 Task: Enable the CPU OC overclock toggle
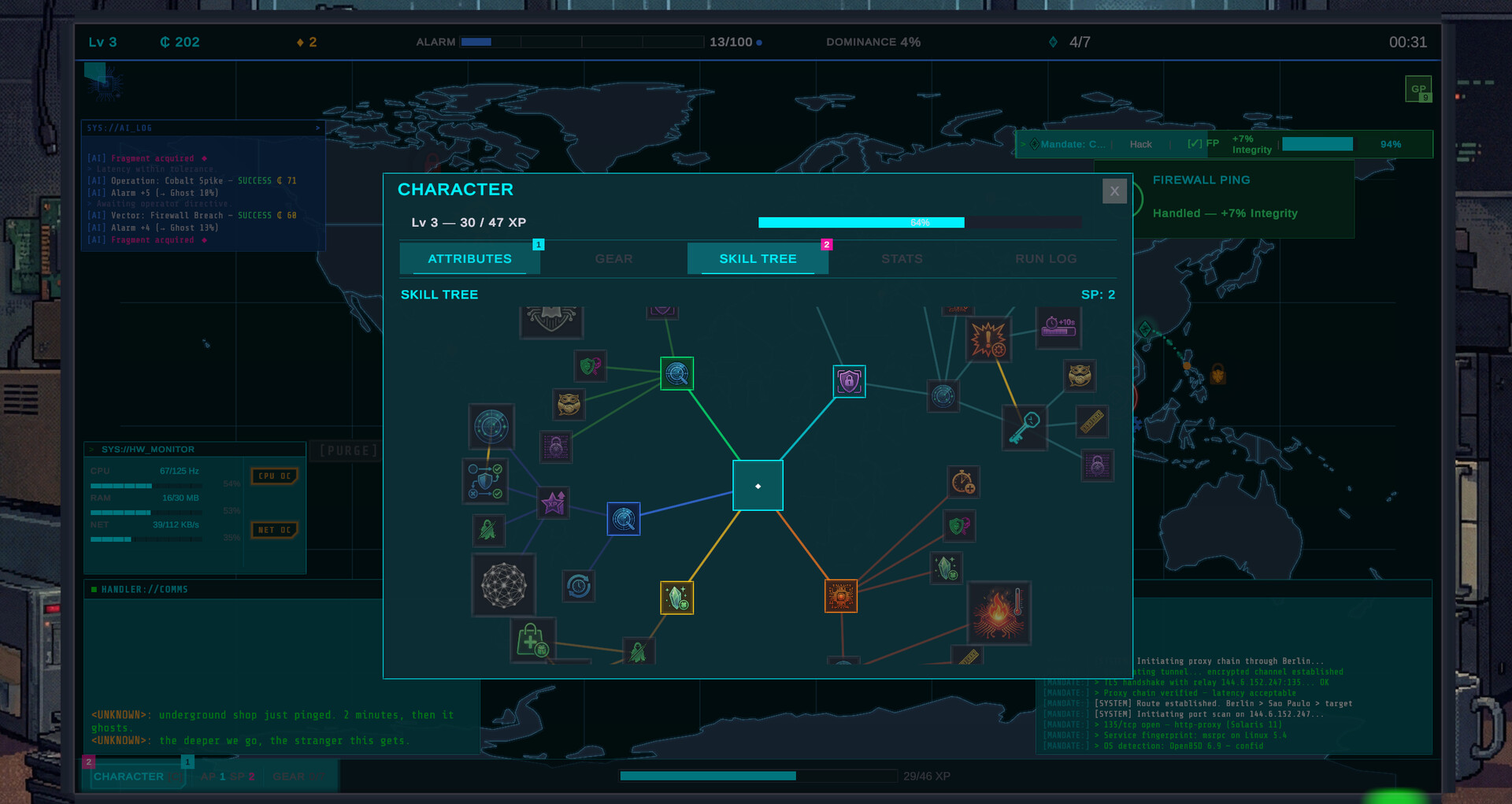pyautogui.click(x=274, y=476)
